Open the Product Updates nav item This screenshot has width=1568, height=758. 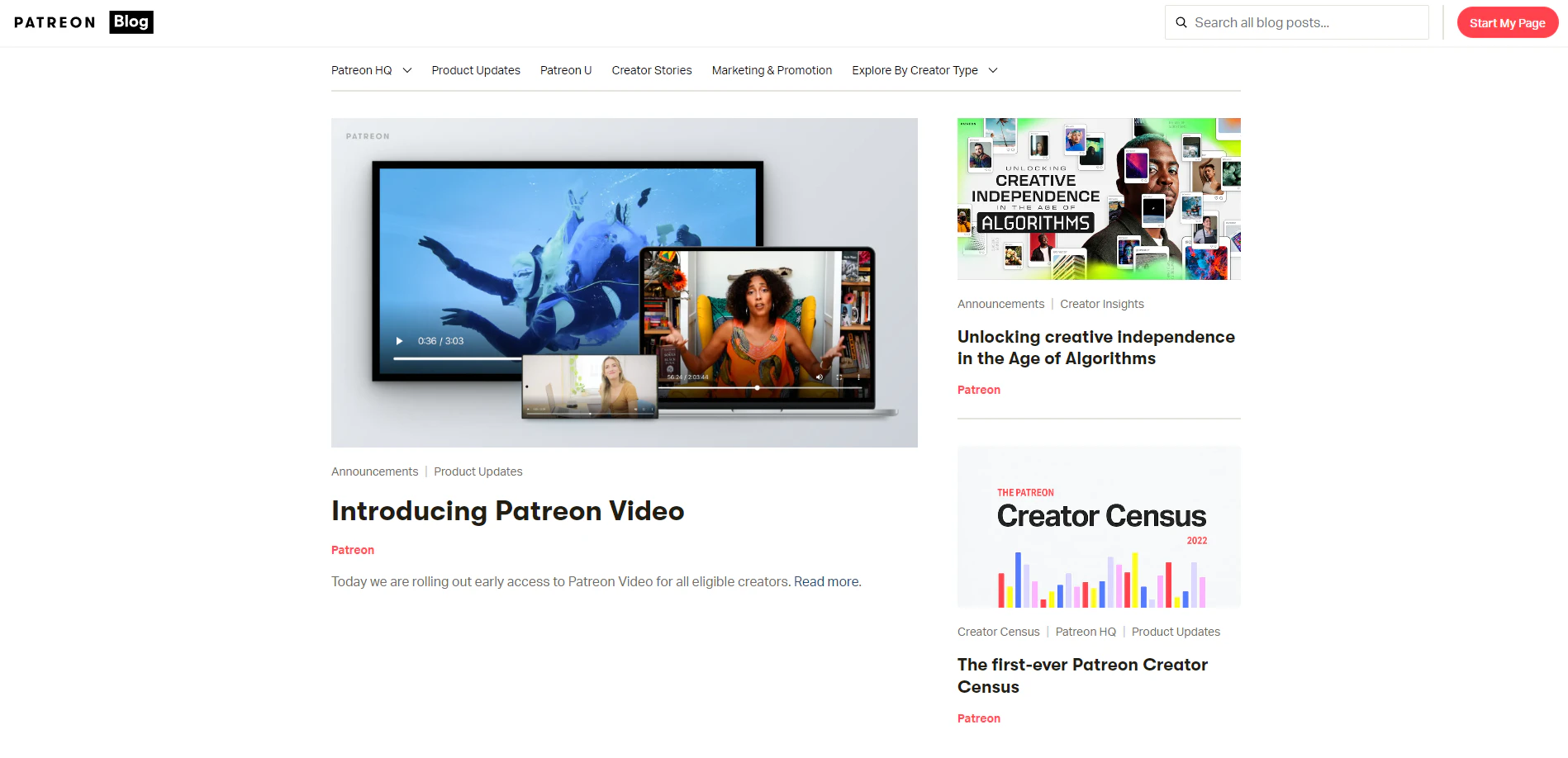[x=476, y=70]
